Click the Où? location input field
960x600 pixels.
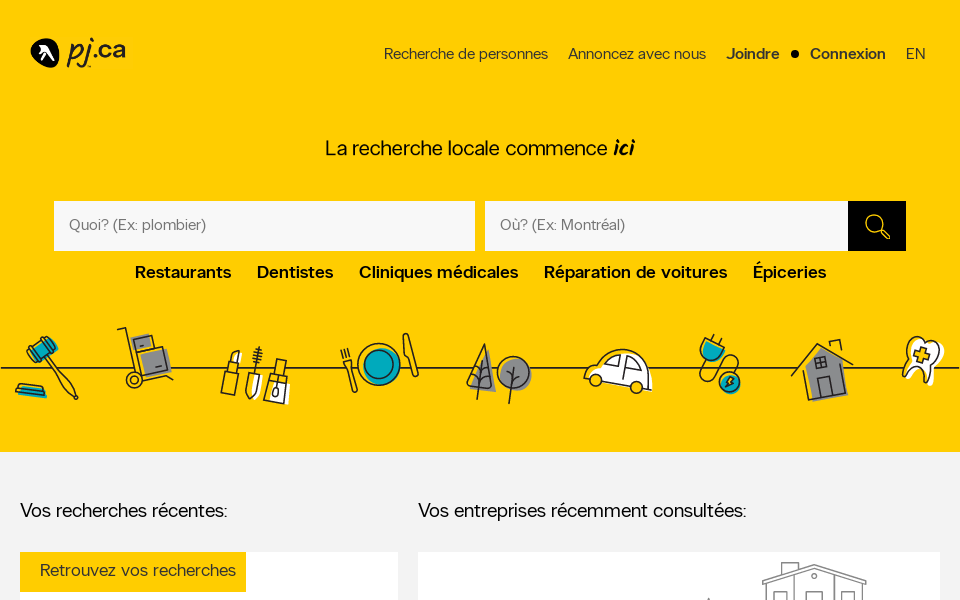[666, 226]
